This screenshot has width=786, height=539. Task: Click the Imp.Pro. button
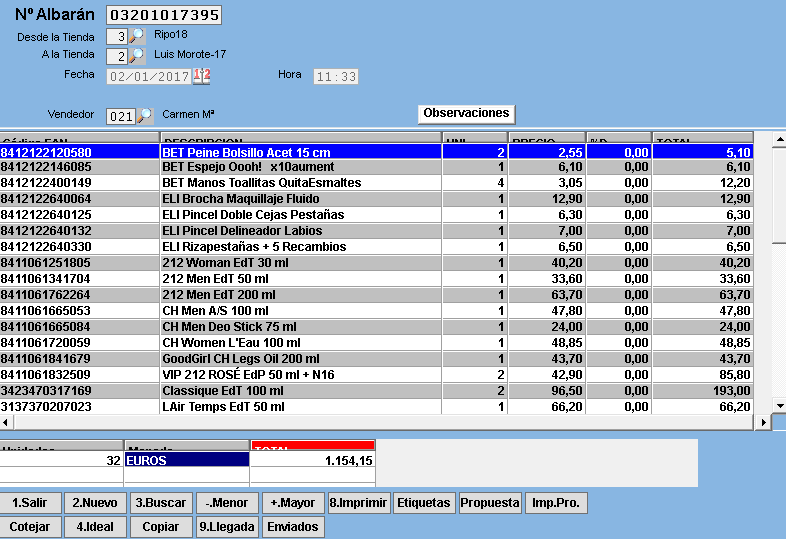[x=556, y=503]
